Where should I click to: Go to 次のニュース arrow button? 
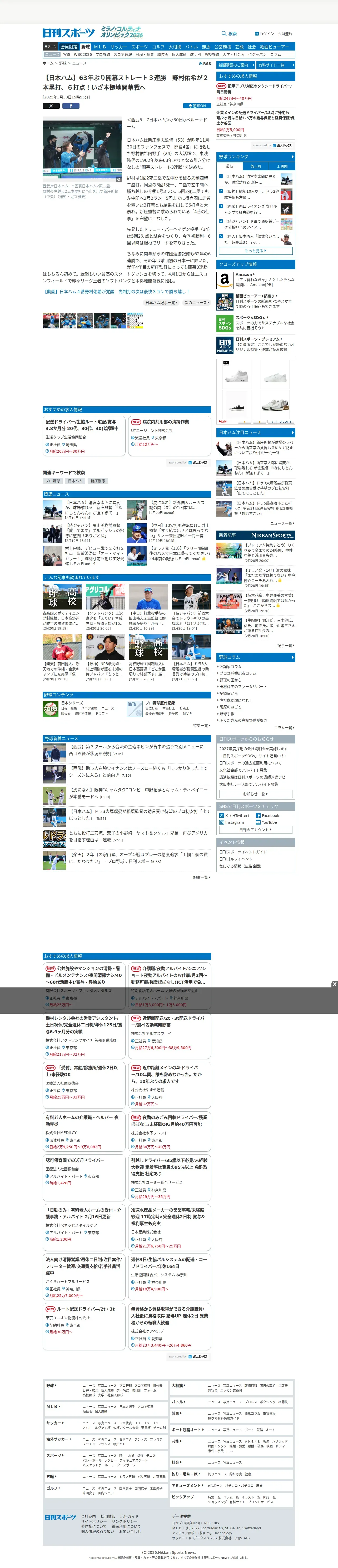point(196,303)
